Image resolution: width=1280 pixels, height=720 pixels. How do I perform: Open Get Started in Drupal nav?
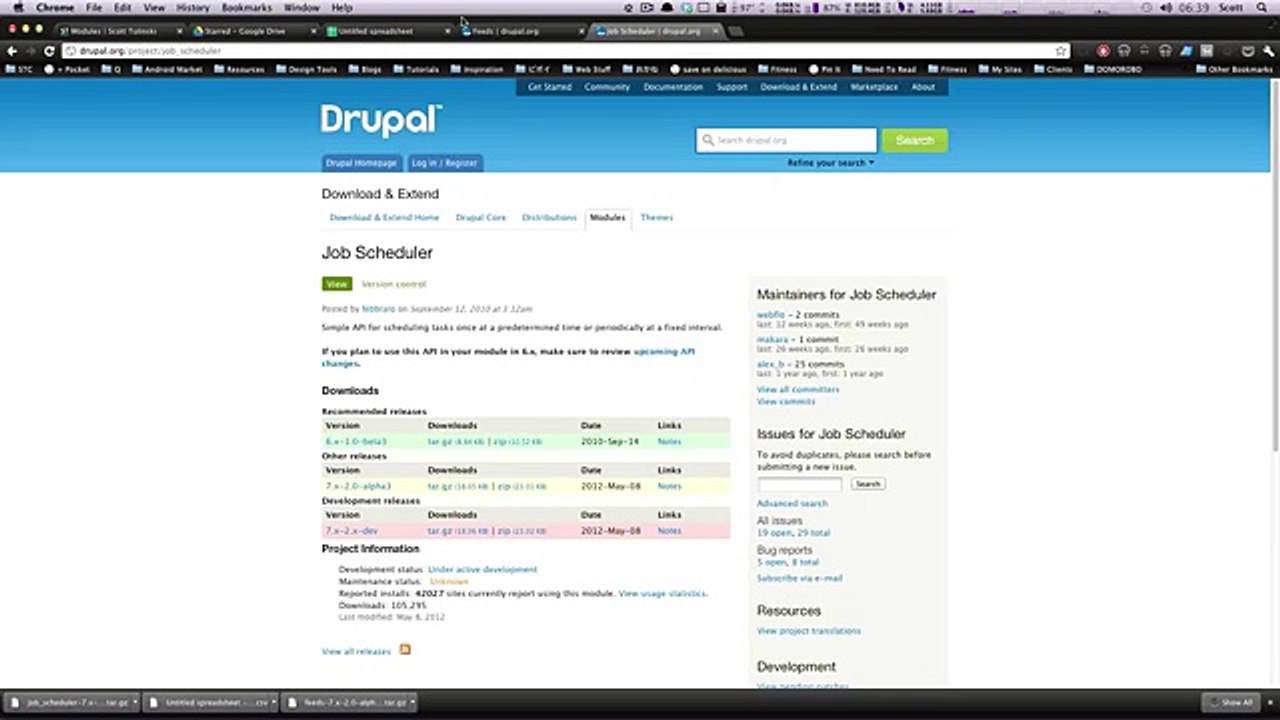(x=549, y=87)
